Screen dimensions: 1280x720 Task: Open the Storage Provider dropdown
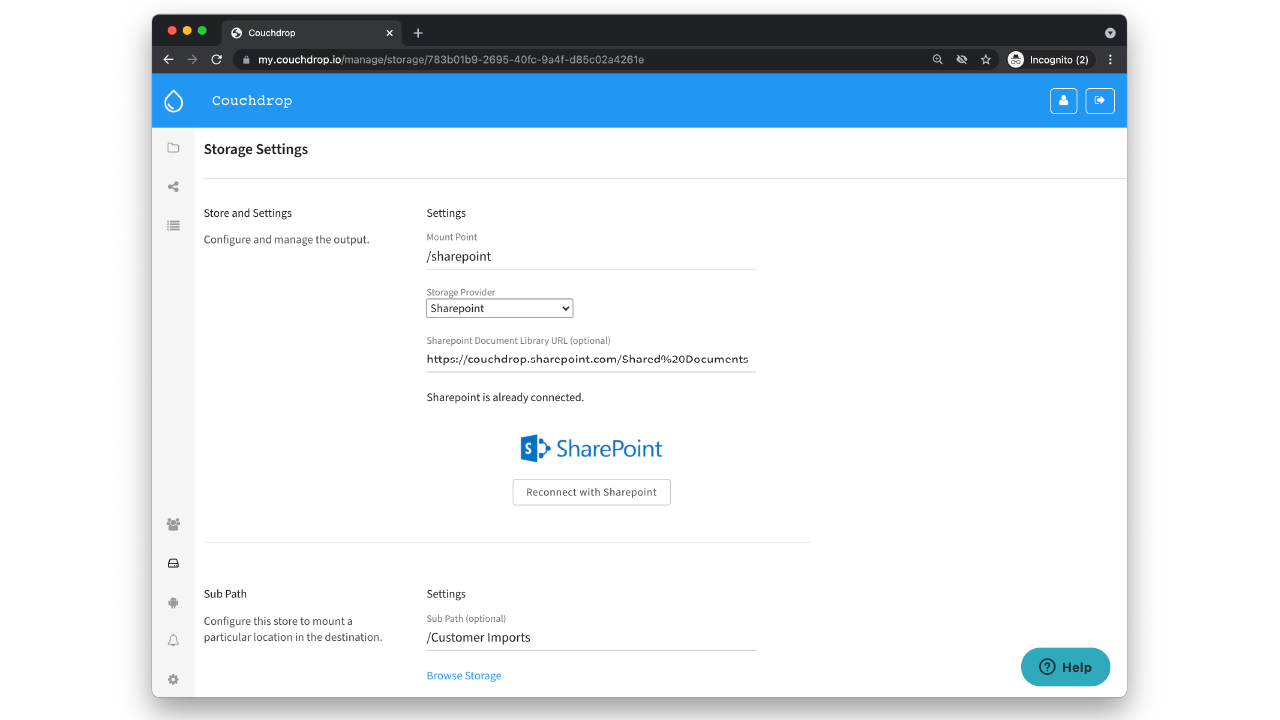point(500,309)
